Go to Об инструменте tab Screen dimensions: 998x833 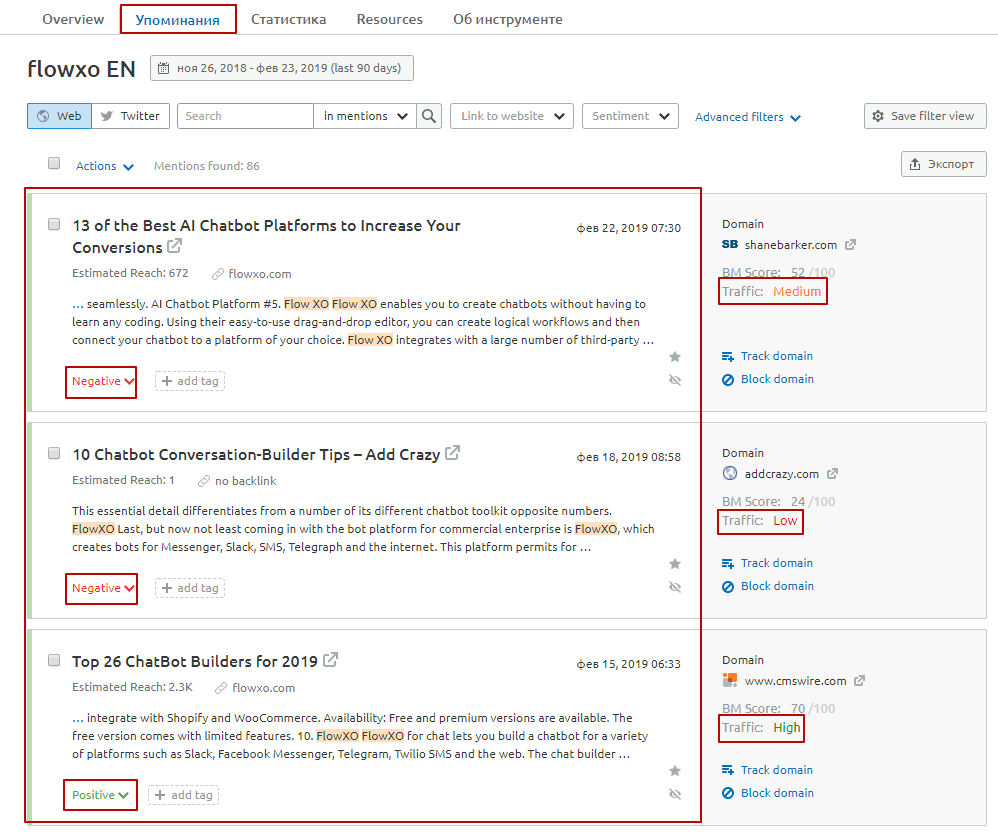click(508, 19)
